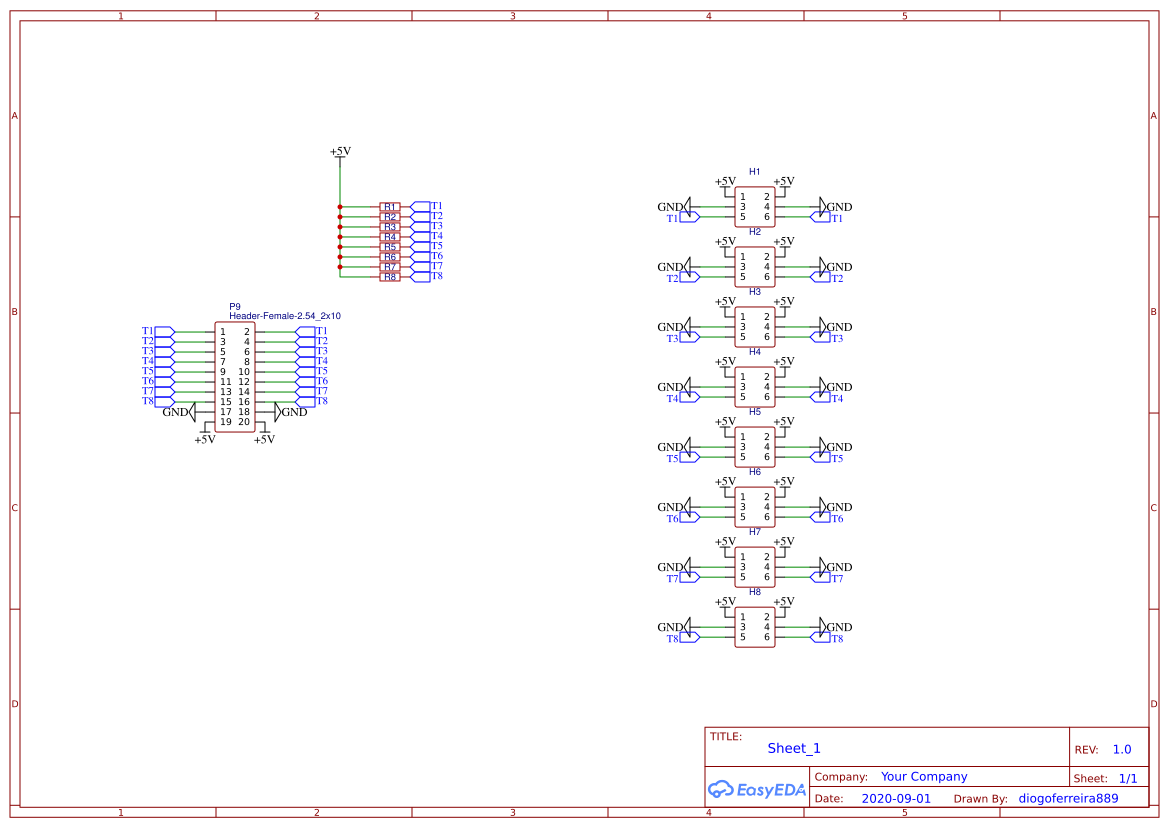
Task: Click the "REV:" field label
Action: coord(1086,750)
